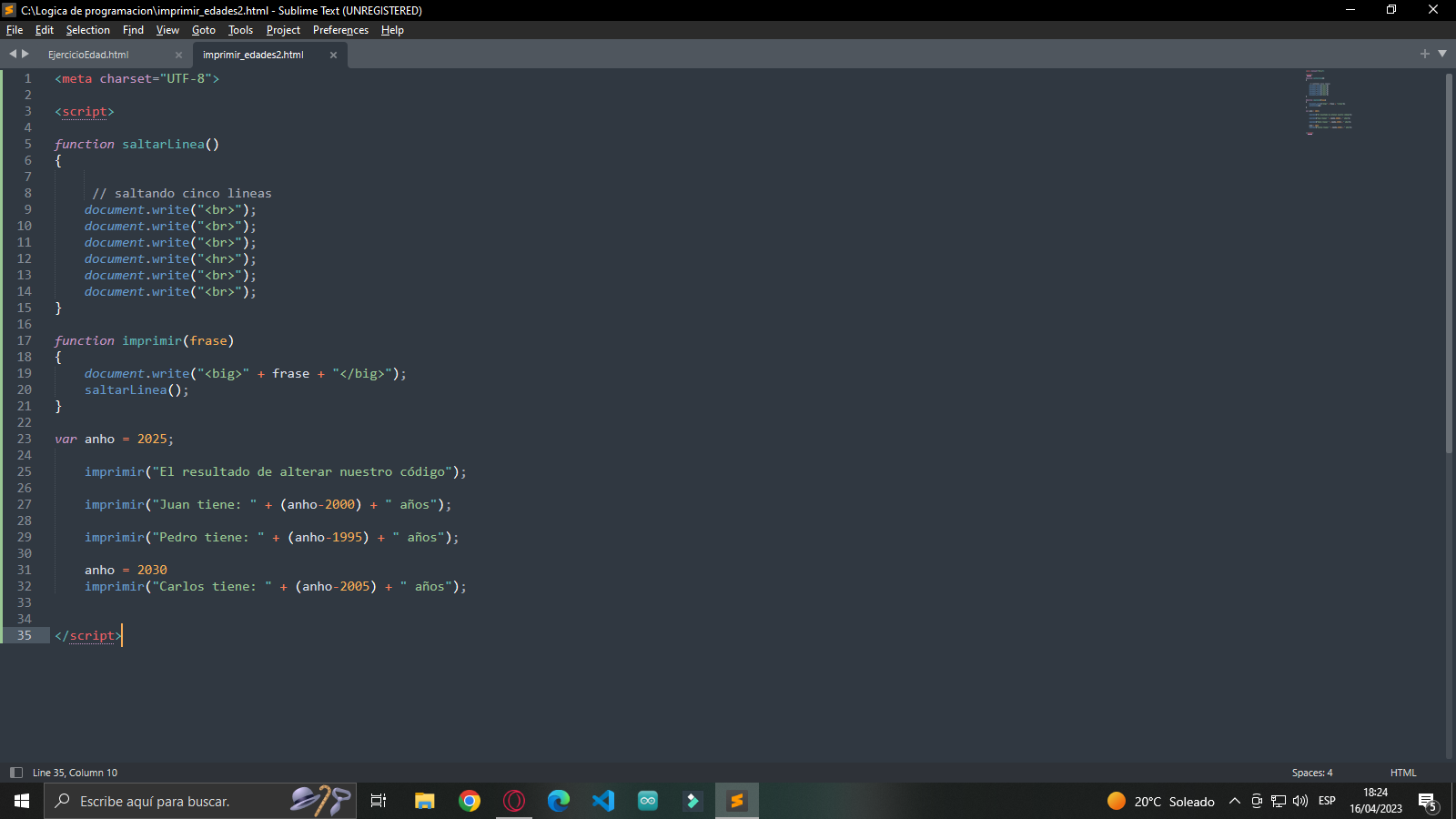This screenshot has height=819, width=1456.
Task: Open the Preferences menu
Action: (x=340, y=30)
